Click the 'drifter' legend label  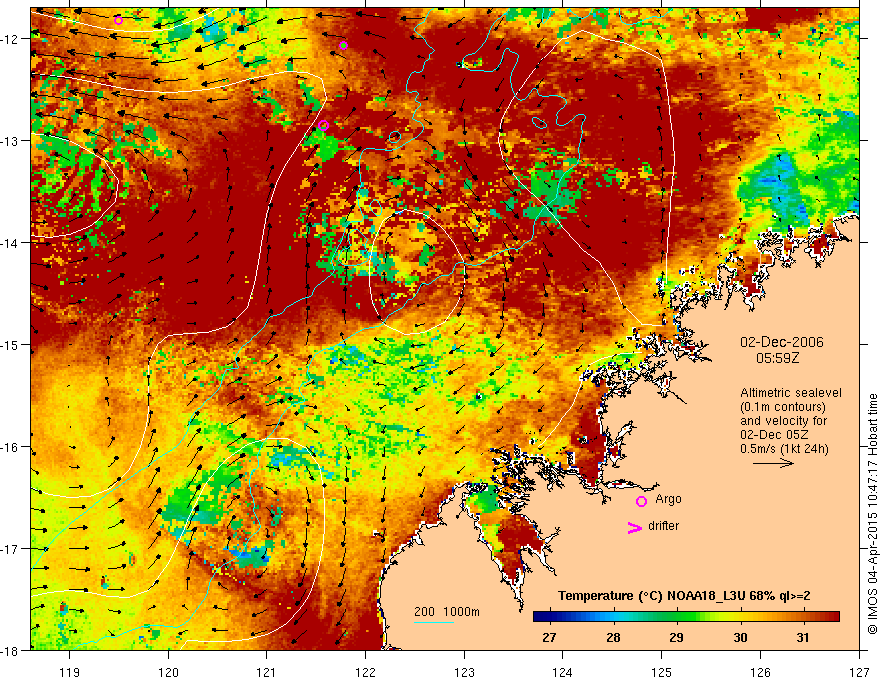[663, 526]
